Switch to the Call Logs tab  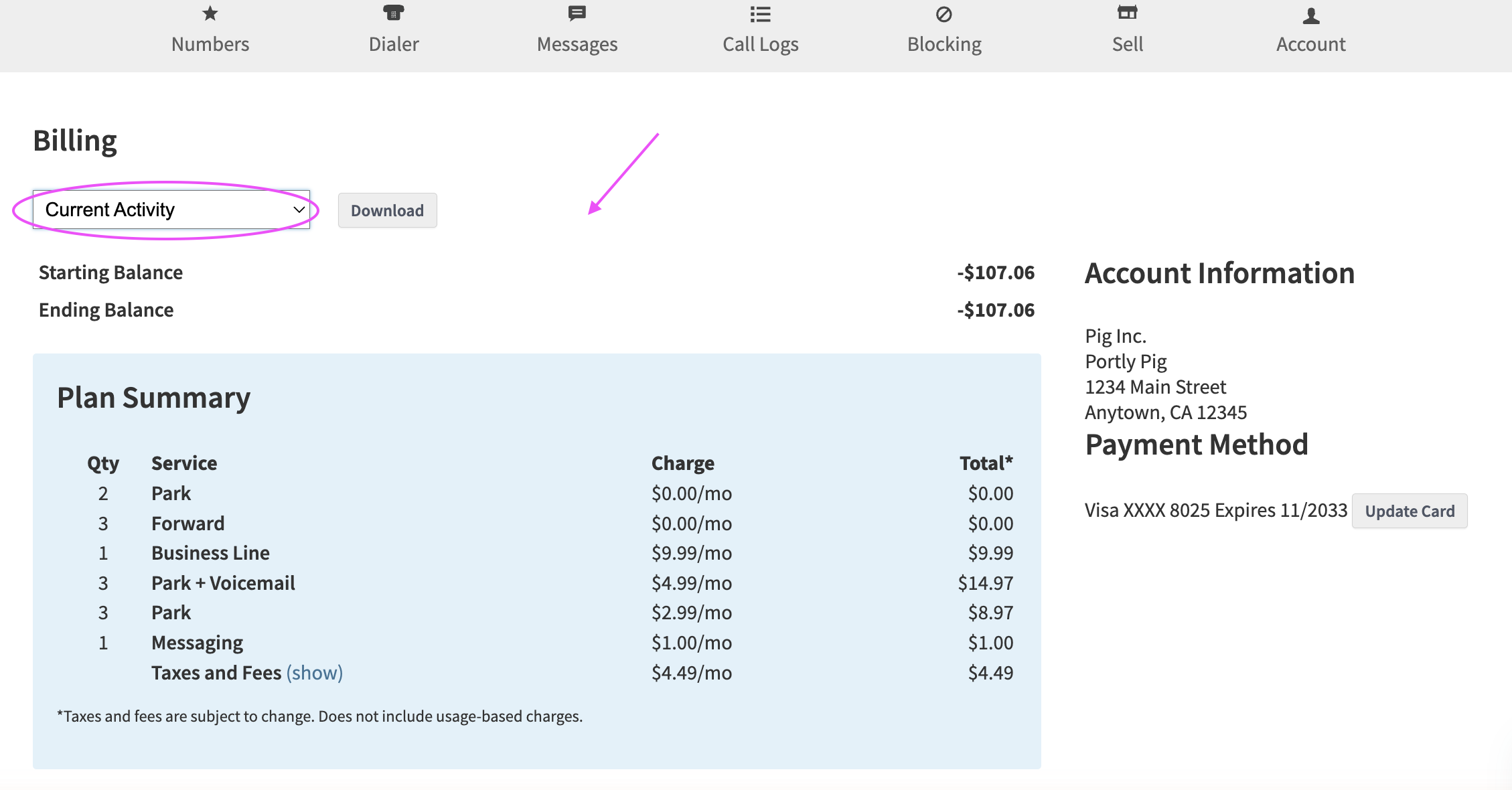[x=761, y=44]
